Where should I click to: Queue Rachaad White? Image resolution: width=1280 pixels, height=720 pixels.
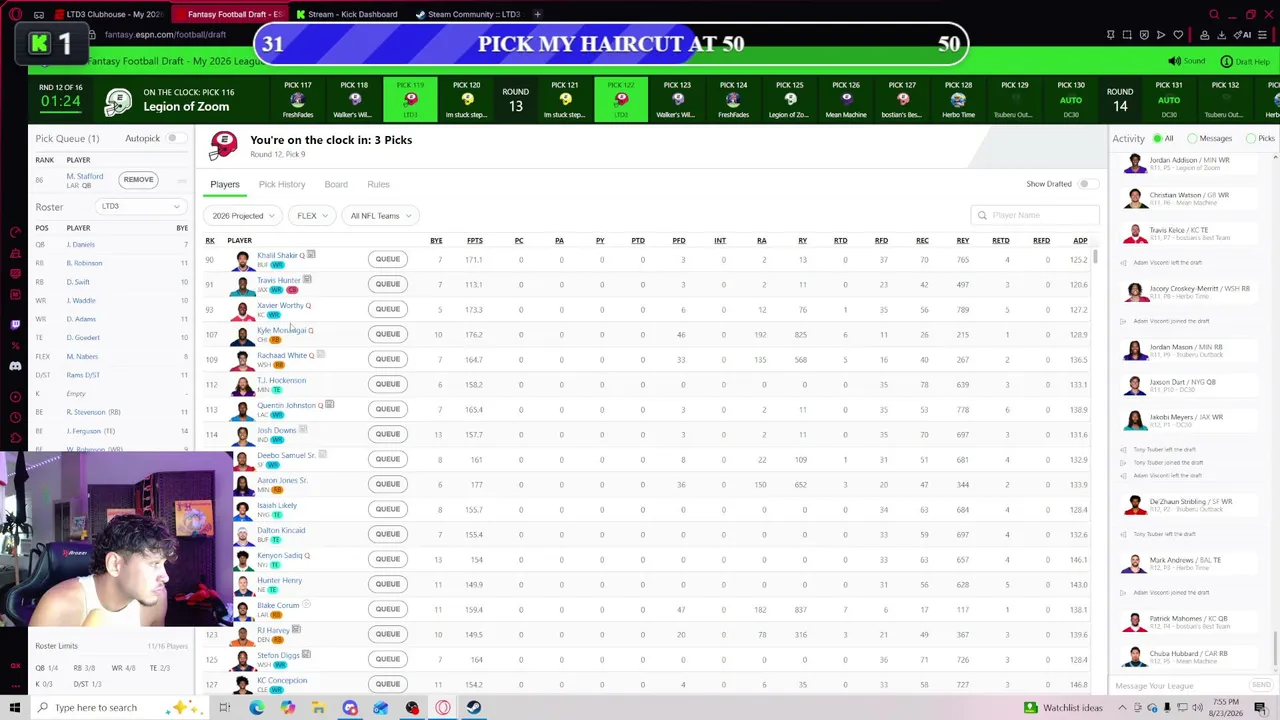click(388, 359)
